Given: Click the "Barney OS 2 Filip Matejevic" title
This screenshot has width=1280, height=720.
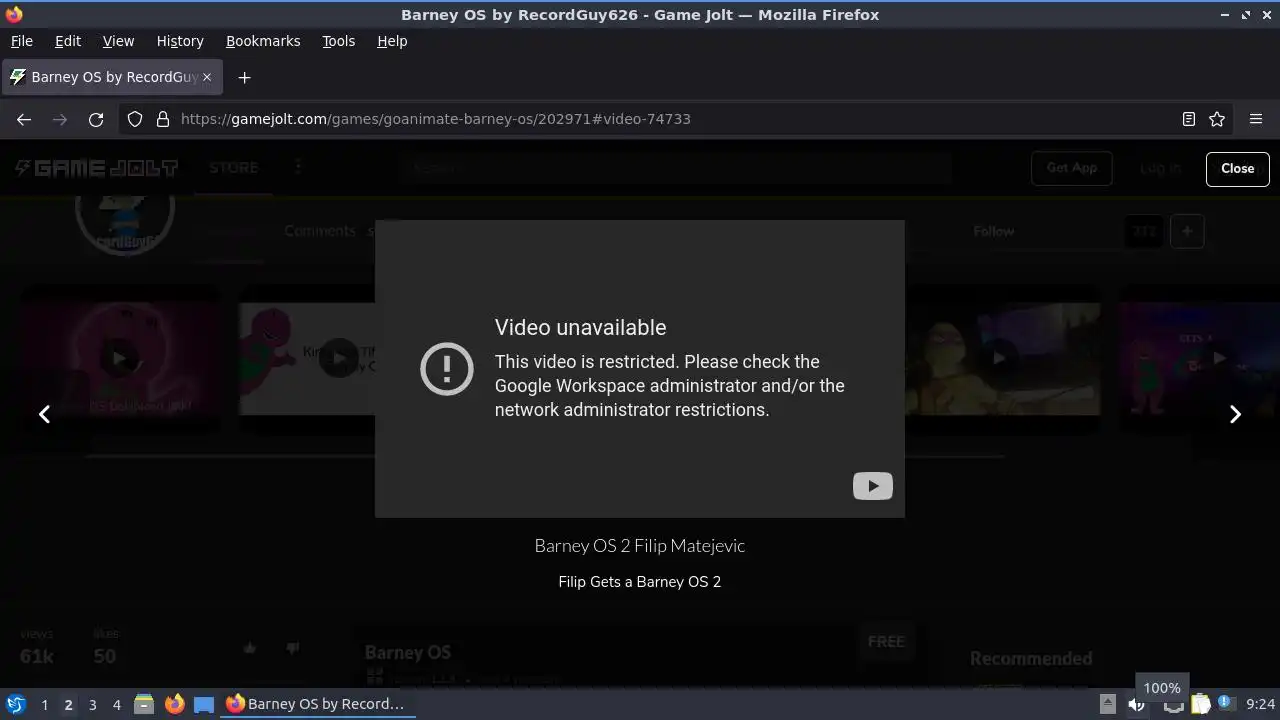Looking at the screenshot, I should [x=640, y=545].
